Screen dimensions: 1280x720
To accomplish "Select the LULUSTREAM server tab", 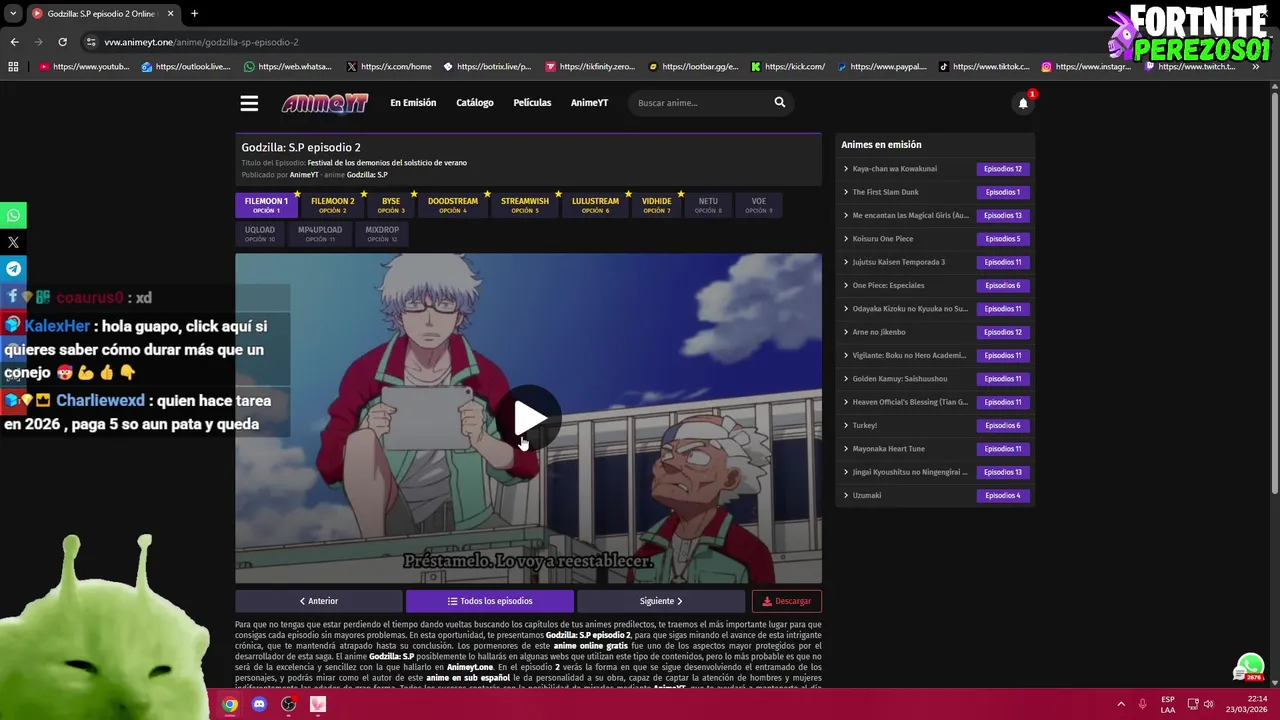I will [595, 204].
